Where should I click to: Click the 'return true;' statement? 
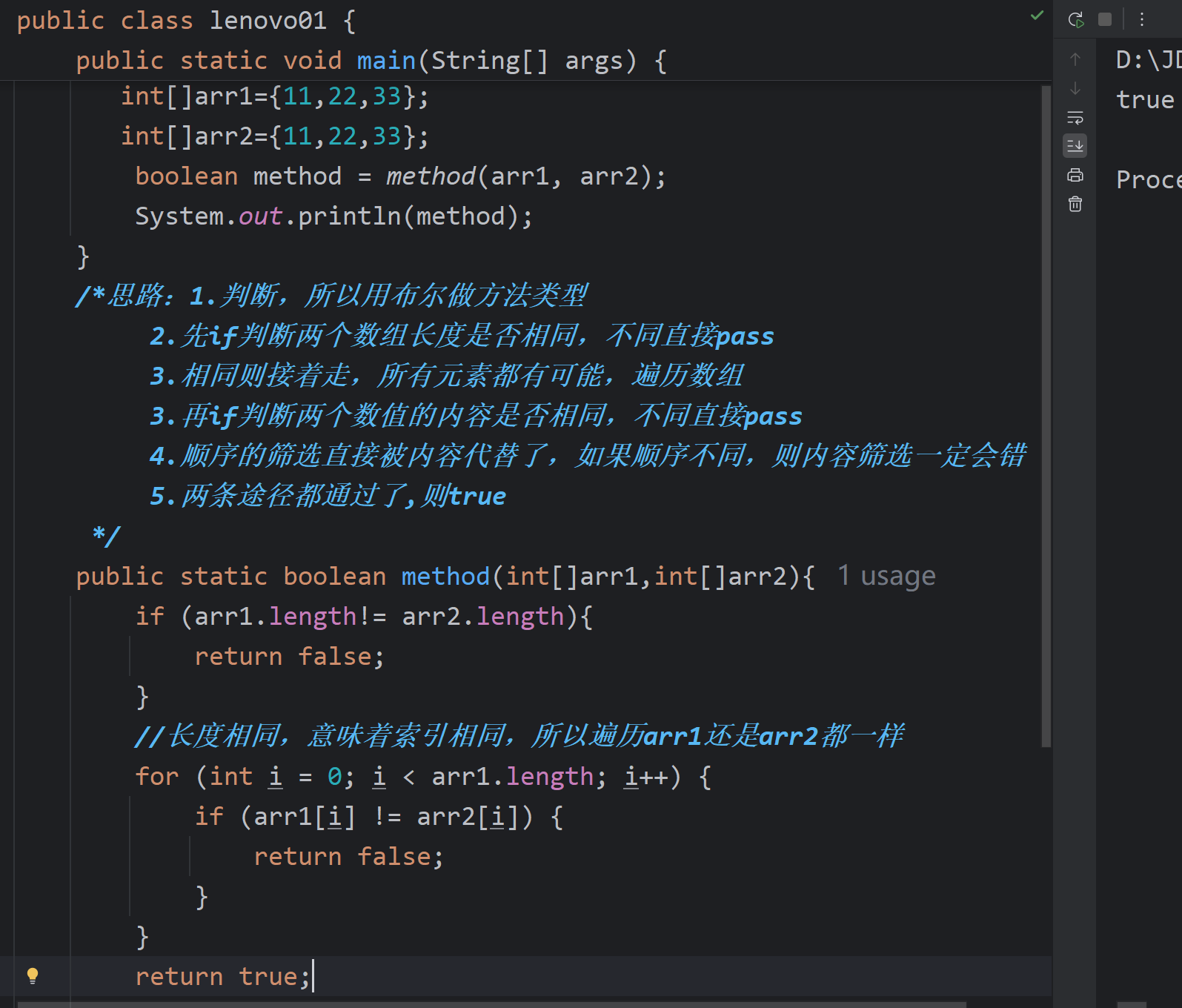[222, 976]
